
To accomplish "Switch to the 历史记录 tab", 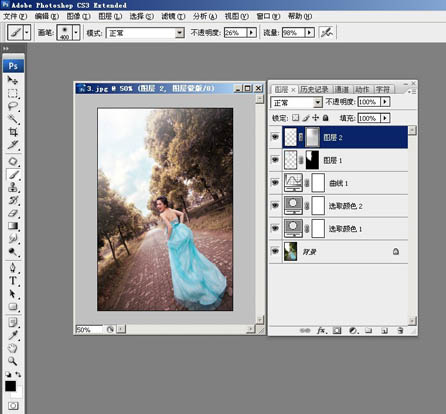I will (x=314, y=89).
